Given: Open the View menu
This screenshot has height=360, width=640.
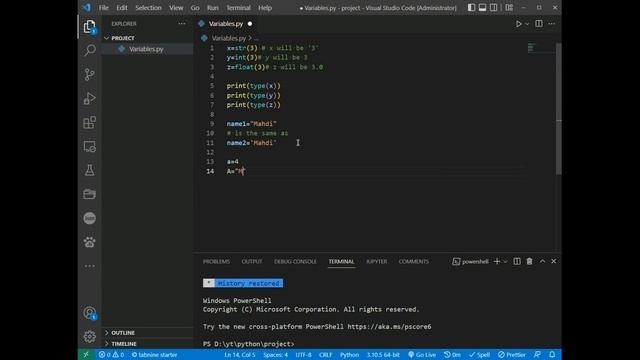Looking at the screenshot, I should pyautogui.click(x=176, y=8).
